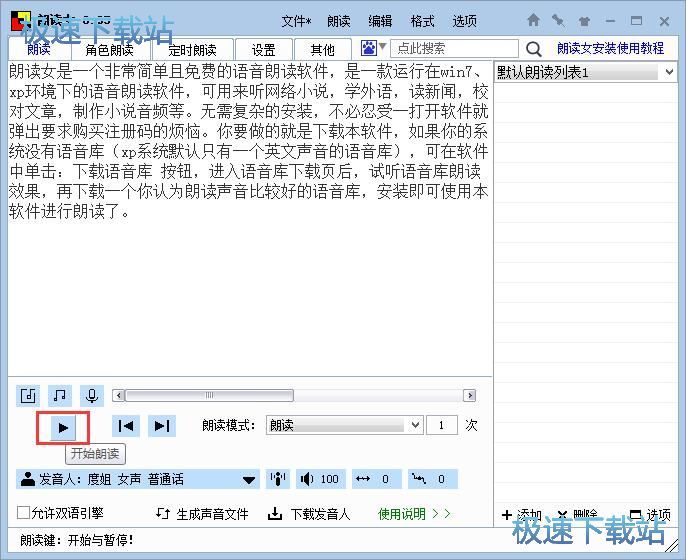This screenshot has width=686, height=560.
Task: Select the 朗读 tab
Action: (x=39, y=49)
